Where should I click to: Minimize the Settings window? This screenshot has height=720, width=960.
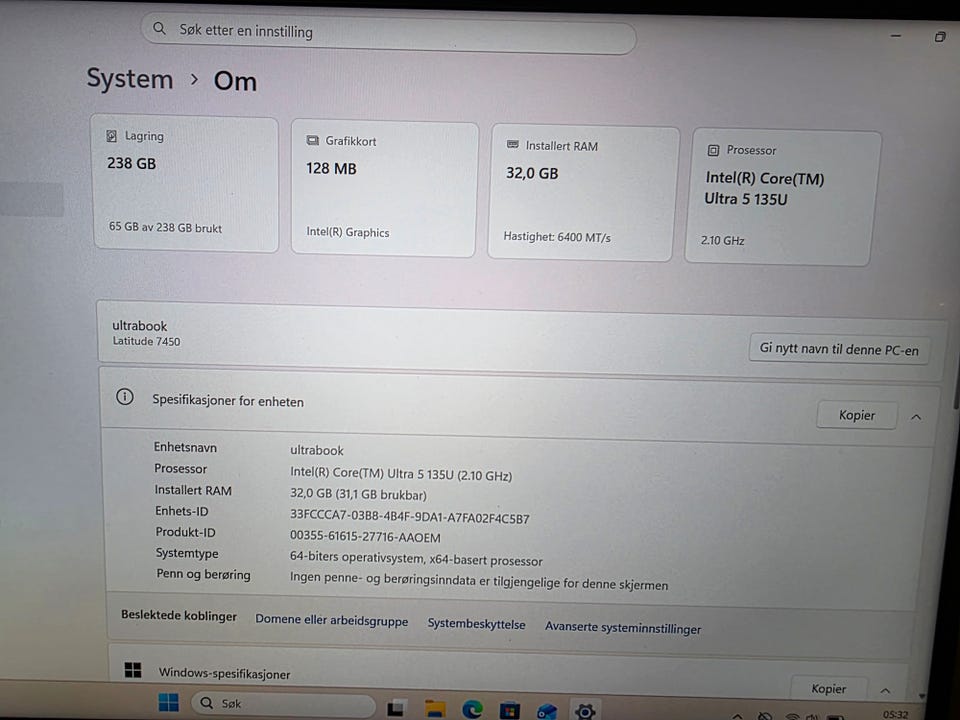click(x=896, y=36)
